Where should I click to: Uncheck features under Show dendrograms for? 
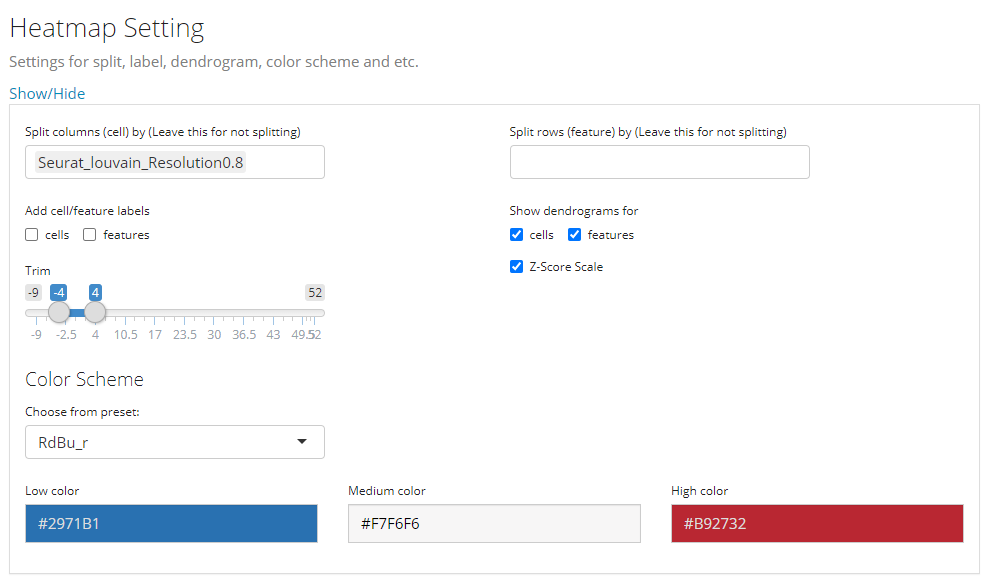tap(575, 235)
